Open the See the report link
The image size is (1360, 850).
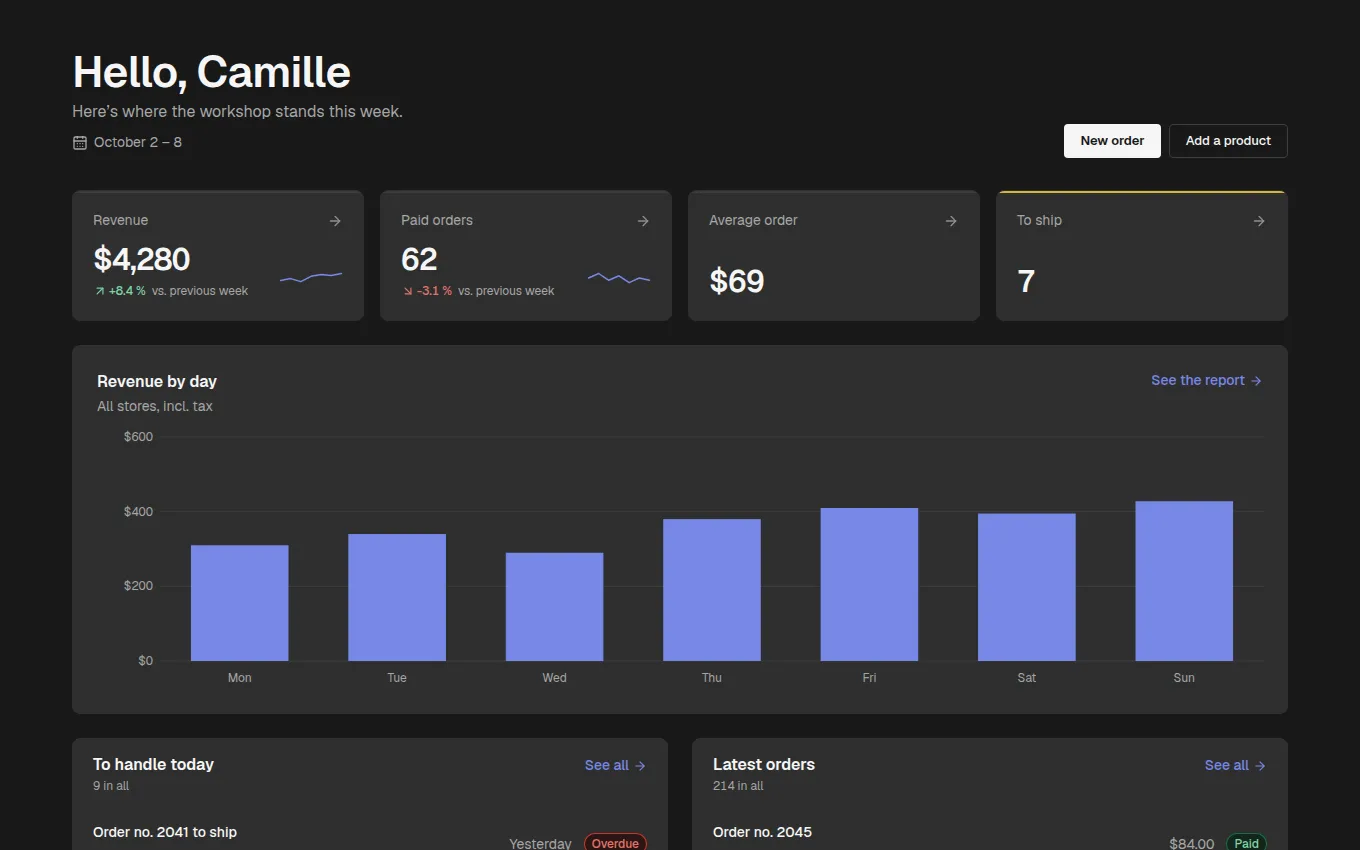coord(1207,380)
